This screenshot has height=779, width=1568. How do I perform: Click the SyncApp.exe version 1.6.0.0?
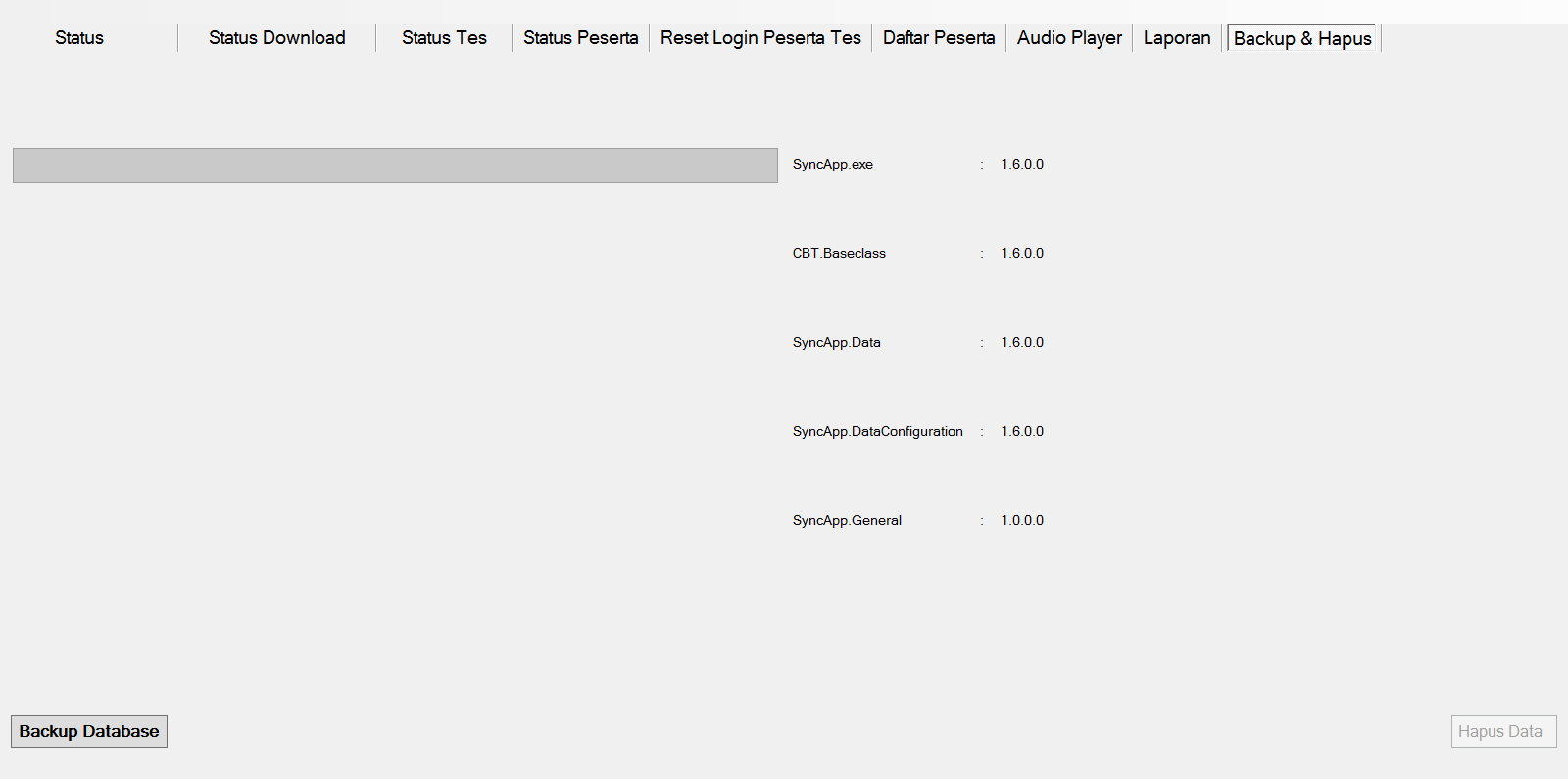pyautogui.click(x=1022, y=165)
